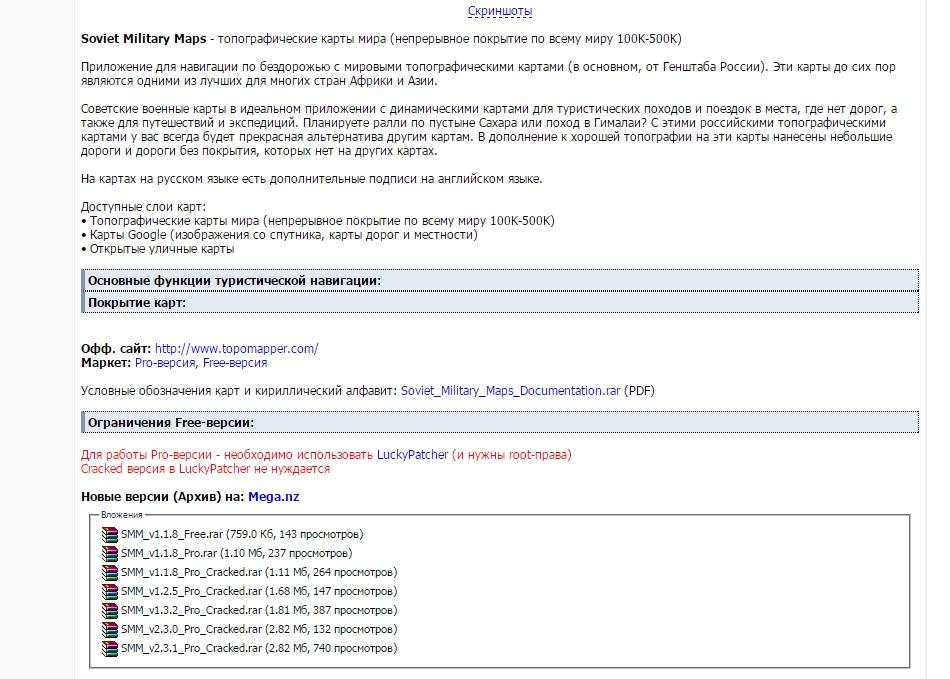Click the Карты Google bullet line
950x679 pixels.
pyautogui.click(x=279, y=235)
